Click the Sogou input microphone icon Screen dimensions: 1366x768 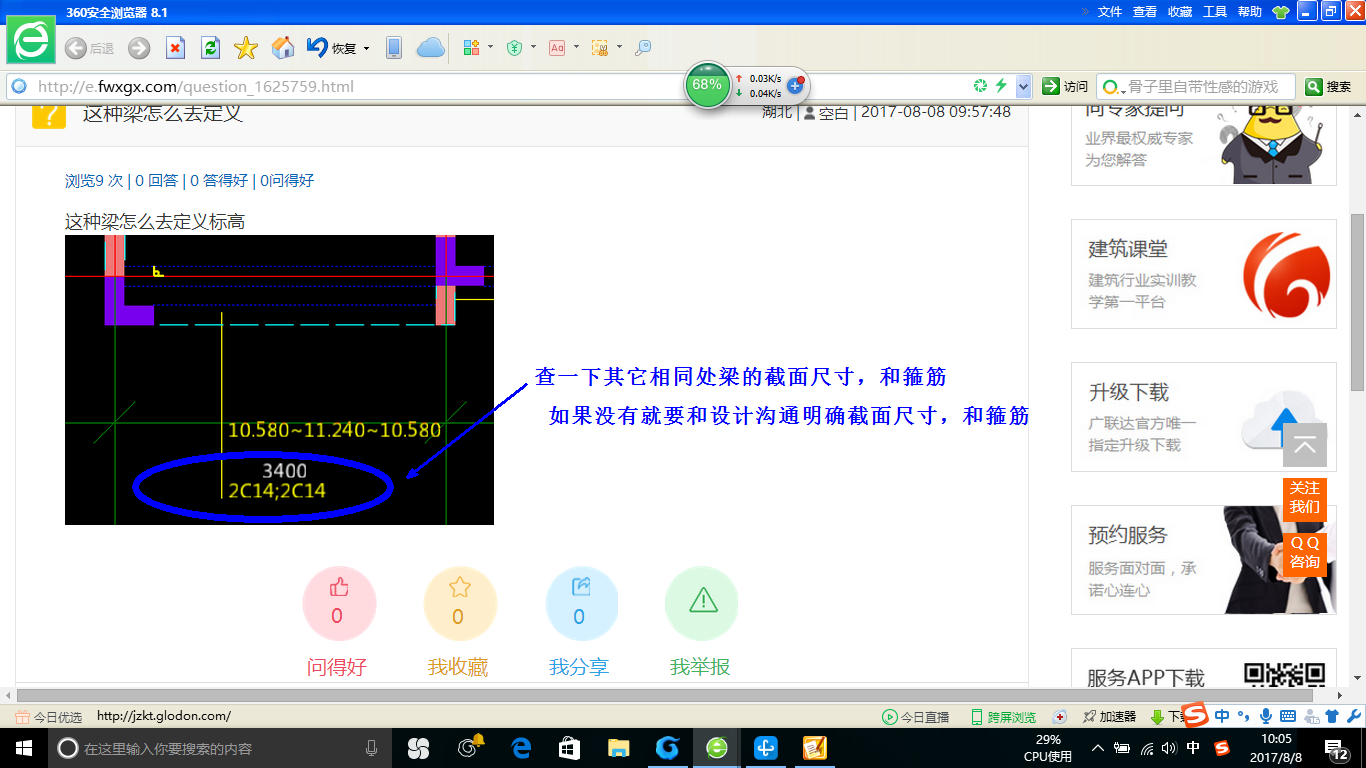point(1266,716)
